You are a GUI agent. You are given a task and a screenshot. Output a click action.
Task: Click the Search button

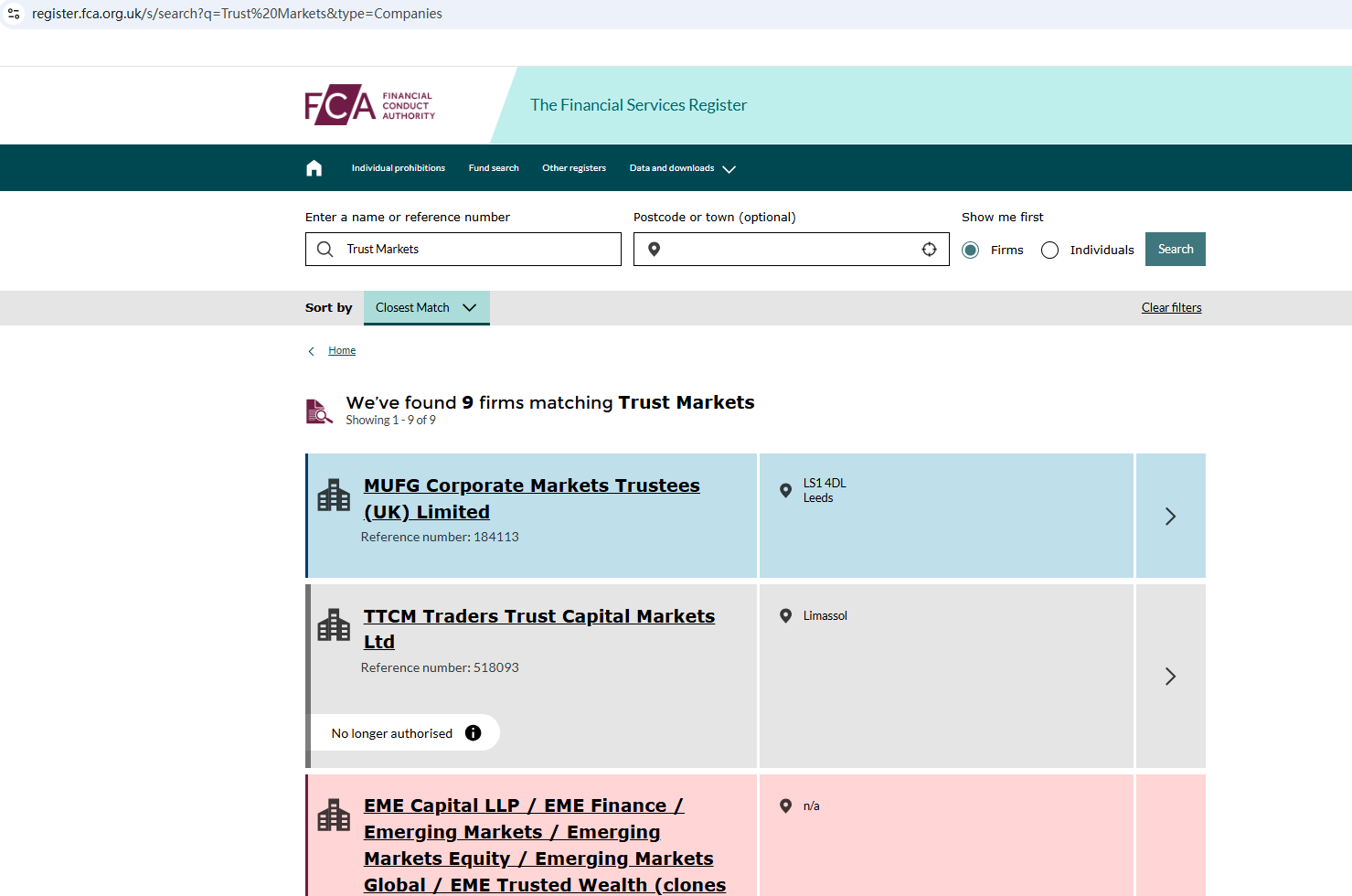1176,249
